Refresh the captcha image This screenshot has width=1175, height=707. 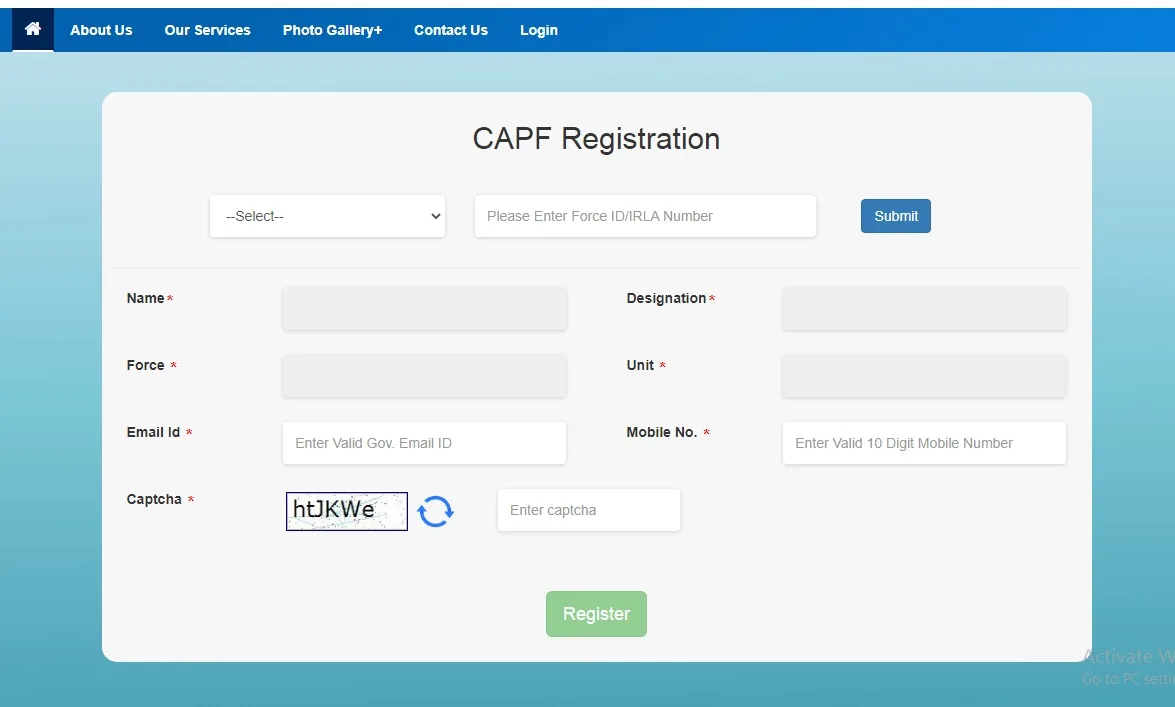(435, 511)
